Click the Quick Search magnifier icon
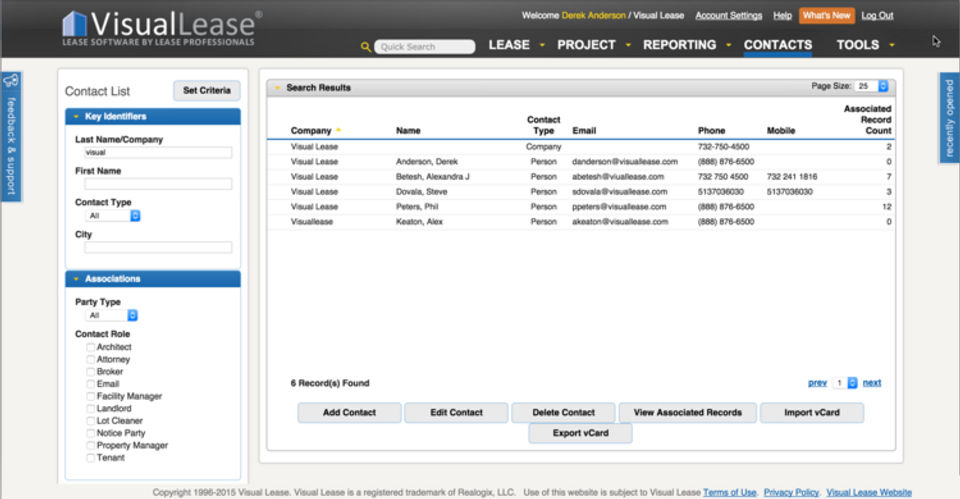The width and height of the screenshot is (960, 499). click(366, 47)
